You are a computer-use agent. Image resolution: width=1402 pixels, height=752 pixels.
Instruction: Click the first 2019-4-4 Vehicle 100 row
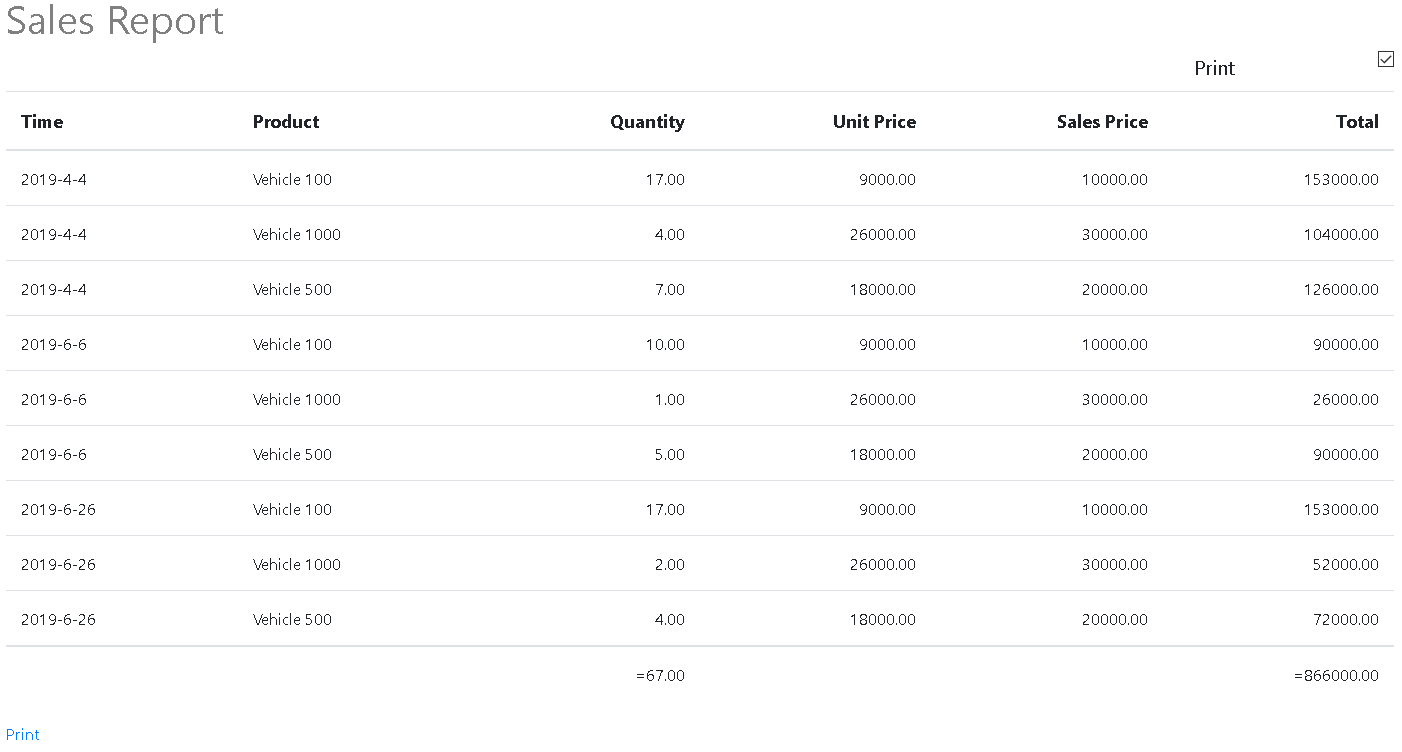click(700, 179)
